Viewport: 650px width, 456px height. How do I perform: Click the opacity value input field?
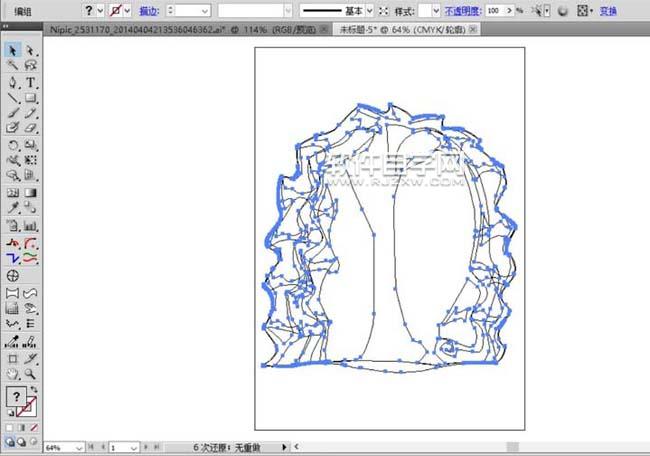click(x=495, y=11)
